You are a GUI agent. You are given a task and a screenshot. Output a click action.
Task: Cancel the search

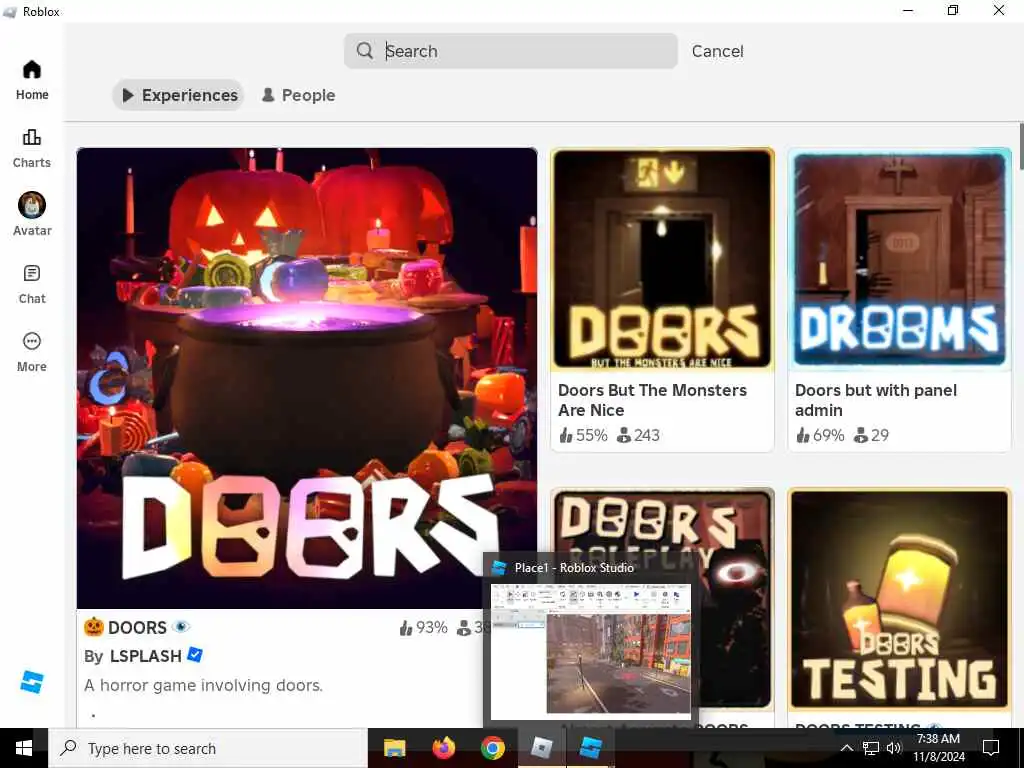point(717,51)
